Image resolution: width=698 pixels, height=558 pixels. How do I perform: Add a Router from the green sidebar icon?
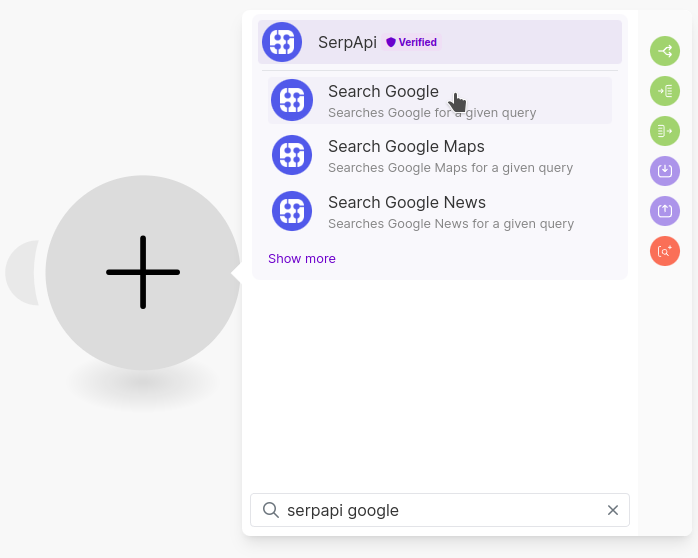pyautogui.click(x=665, y=51)
